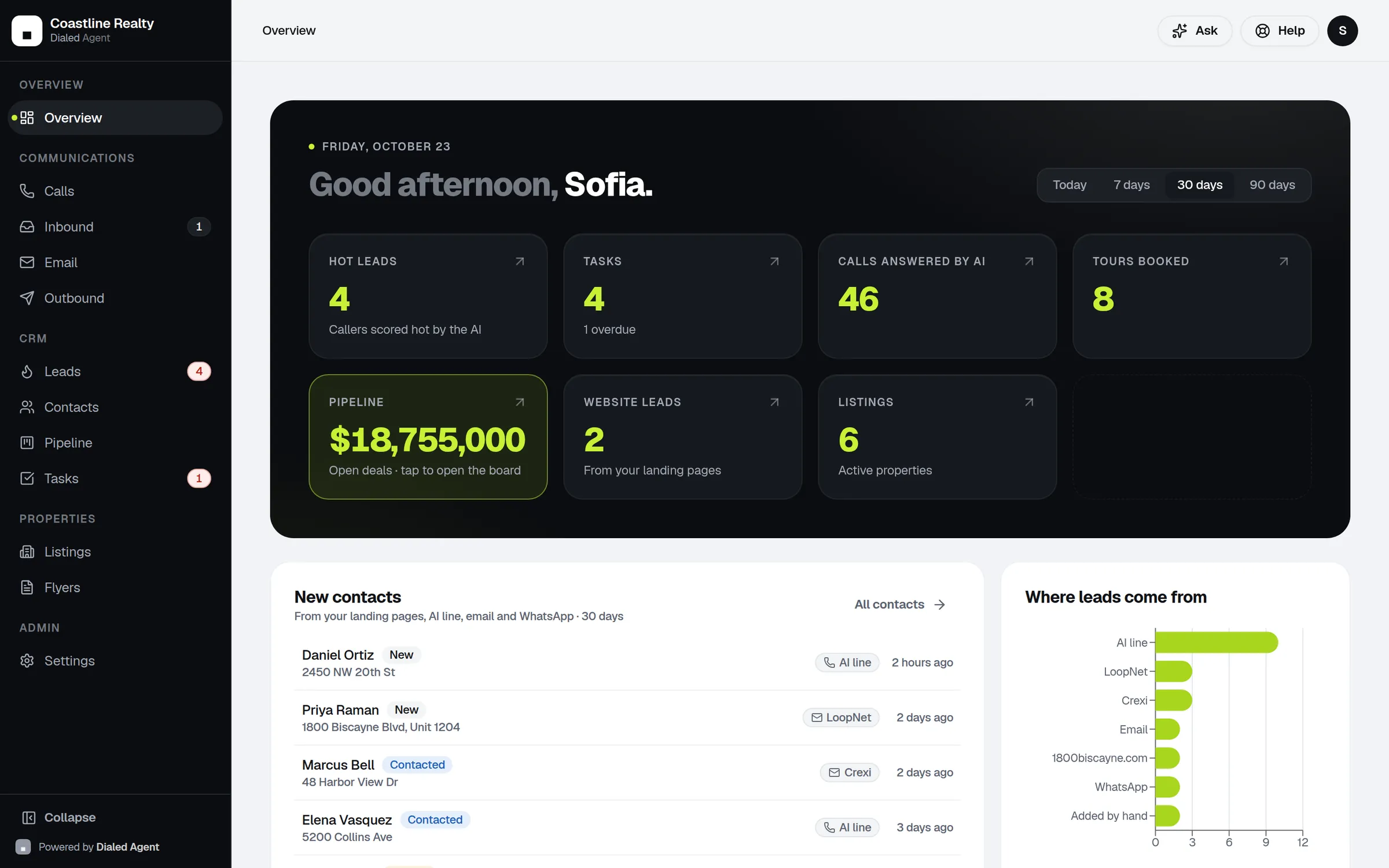Open the Tours Booked card arrow
The image size is (1389, 868).
click(1284, 262)
